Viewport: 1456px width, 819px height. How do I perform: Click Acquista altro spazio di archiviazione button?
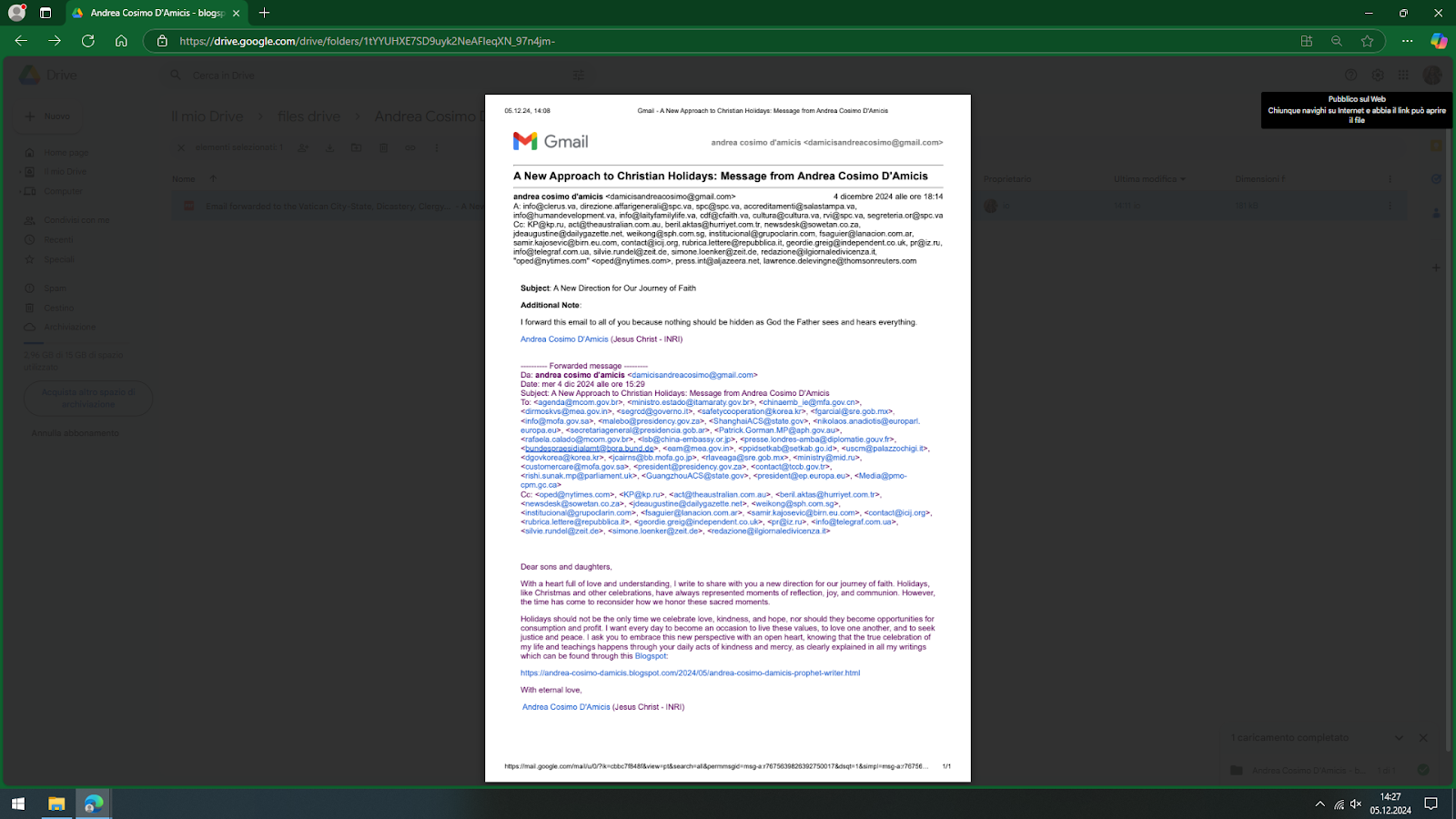[x=88, y=398]
